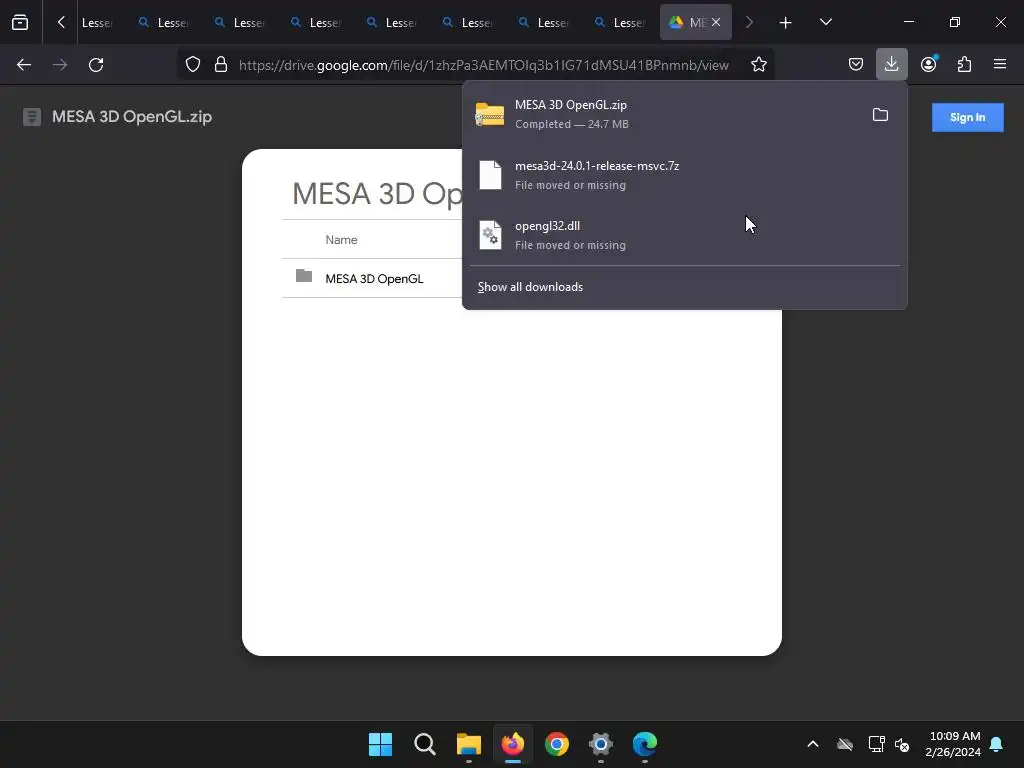The height and width of the screenshot is (768, 1024).
Task: Open tracking protection shield icon
Action: tap(193, 65)
